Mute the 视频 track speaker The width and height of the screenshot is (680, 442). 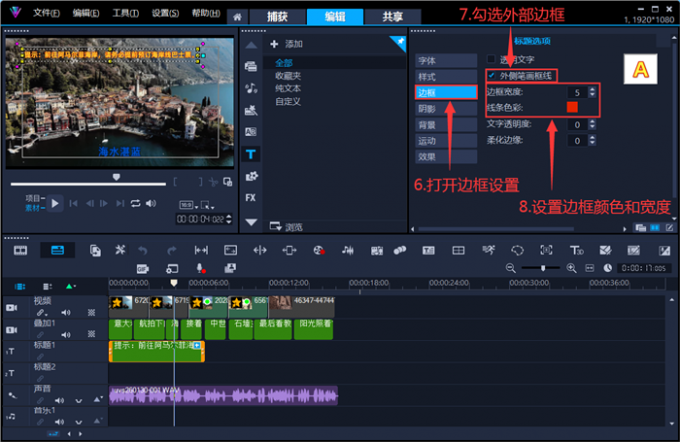tap(66, 312)
